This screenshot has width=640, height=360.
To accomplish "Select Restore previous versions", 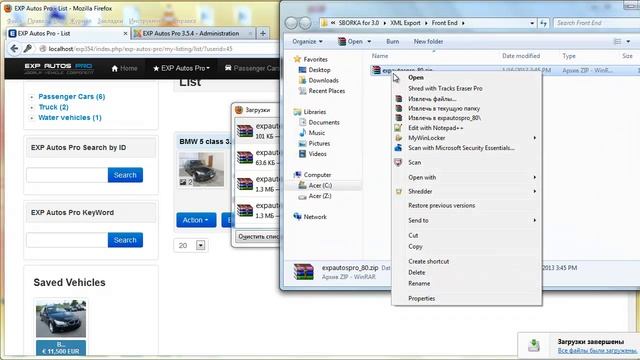I will pos(441,205).
